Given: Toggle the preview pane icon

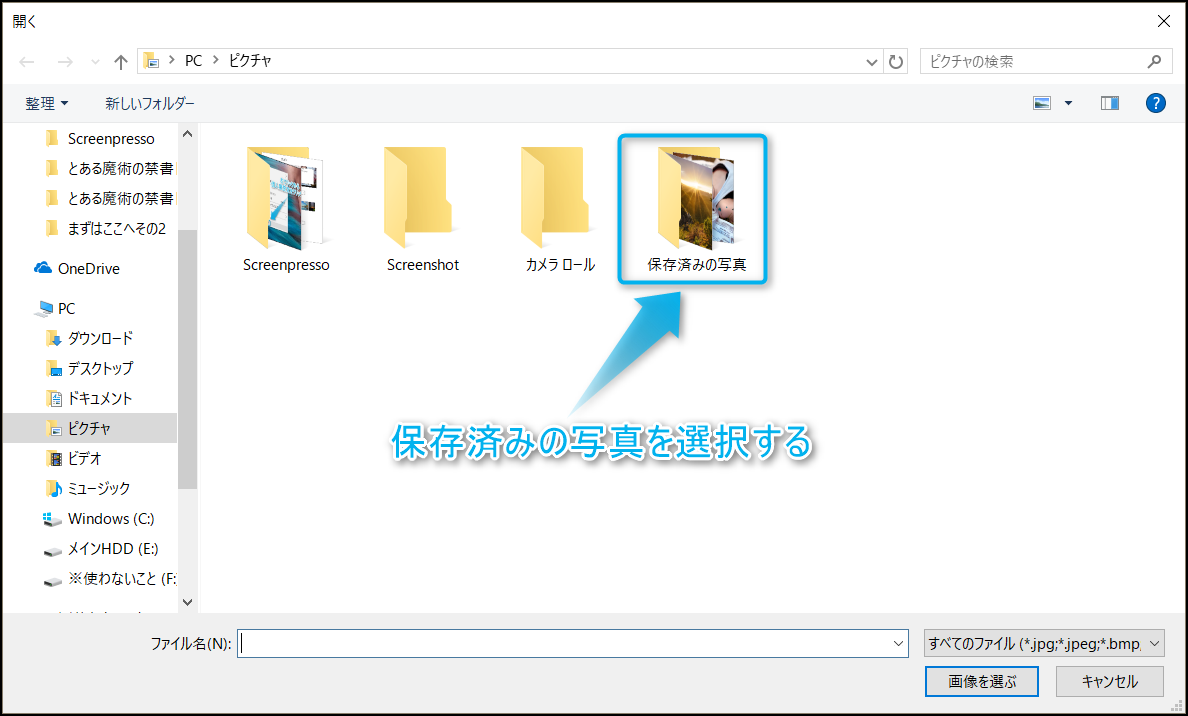Looking at the screenshot, I should pos(1109,103).
